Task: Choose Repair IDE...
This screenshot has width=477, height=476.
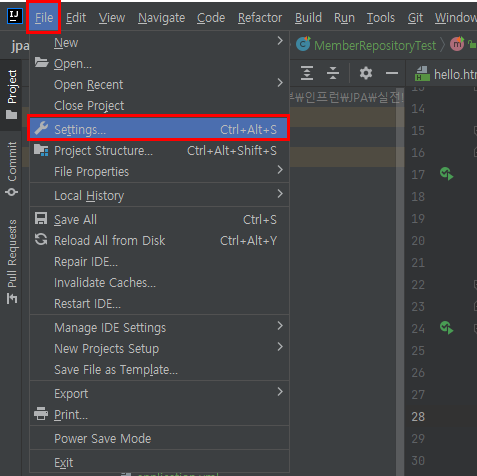Action: click(159, 261)
